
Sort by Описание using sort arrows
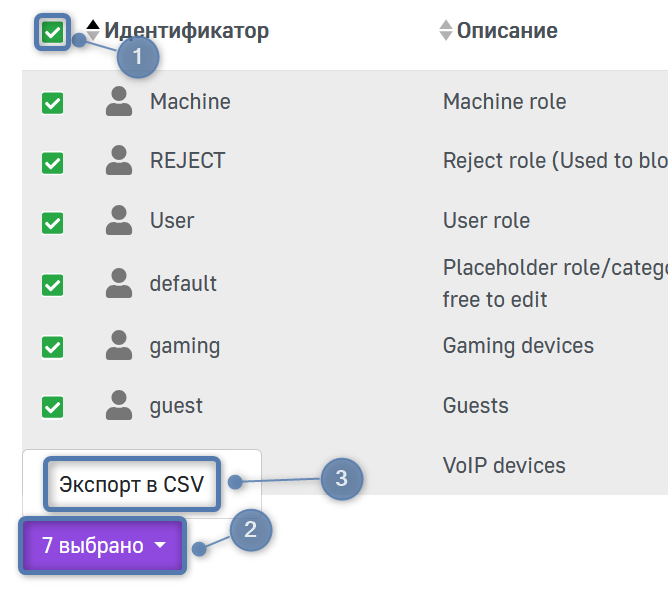click(446, 31)
